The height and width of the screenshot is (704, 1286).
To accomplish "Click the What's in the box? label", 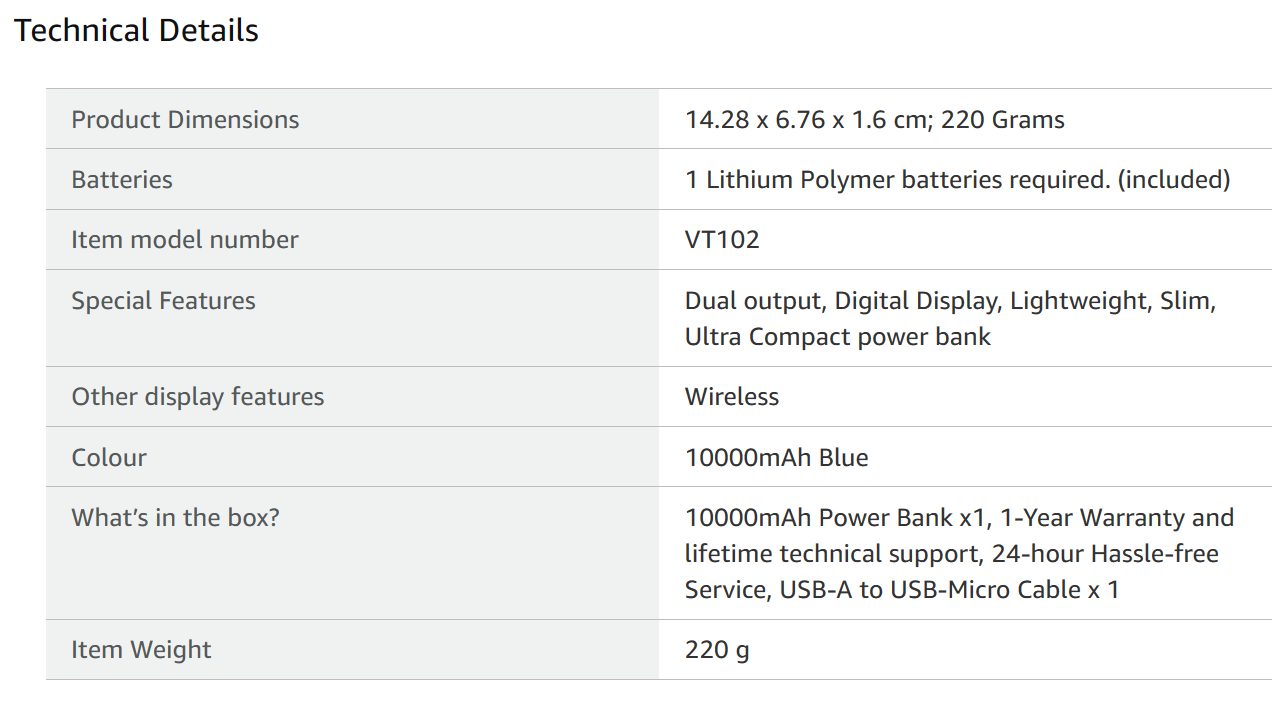I will [x=175, y=518].
